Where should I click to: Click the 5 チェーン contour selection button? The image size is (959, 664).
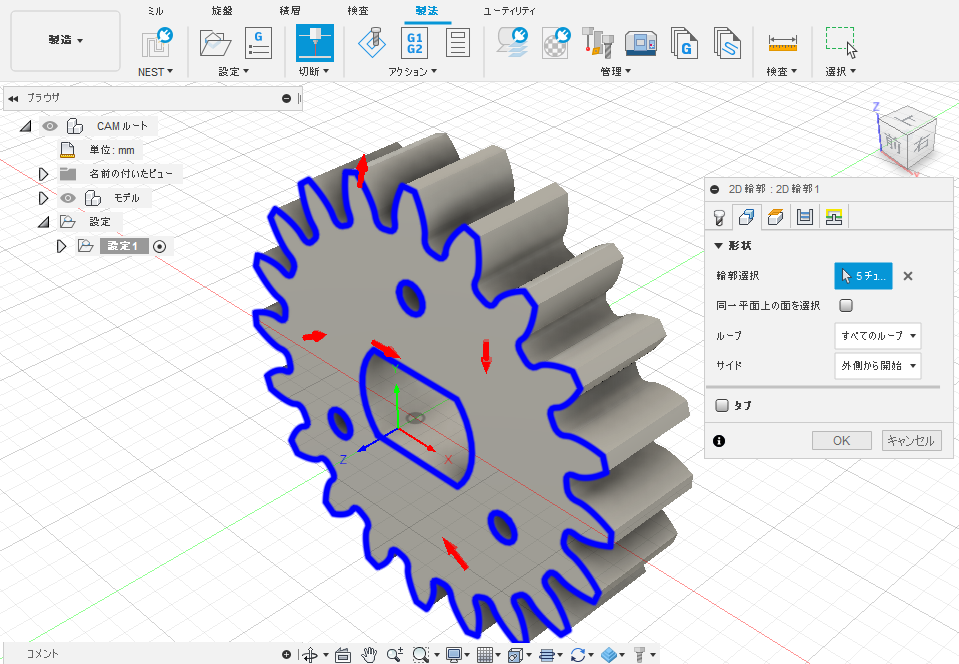pos(863,276)
